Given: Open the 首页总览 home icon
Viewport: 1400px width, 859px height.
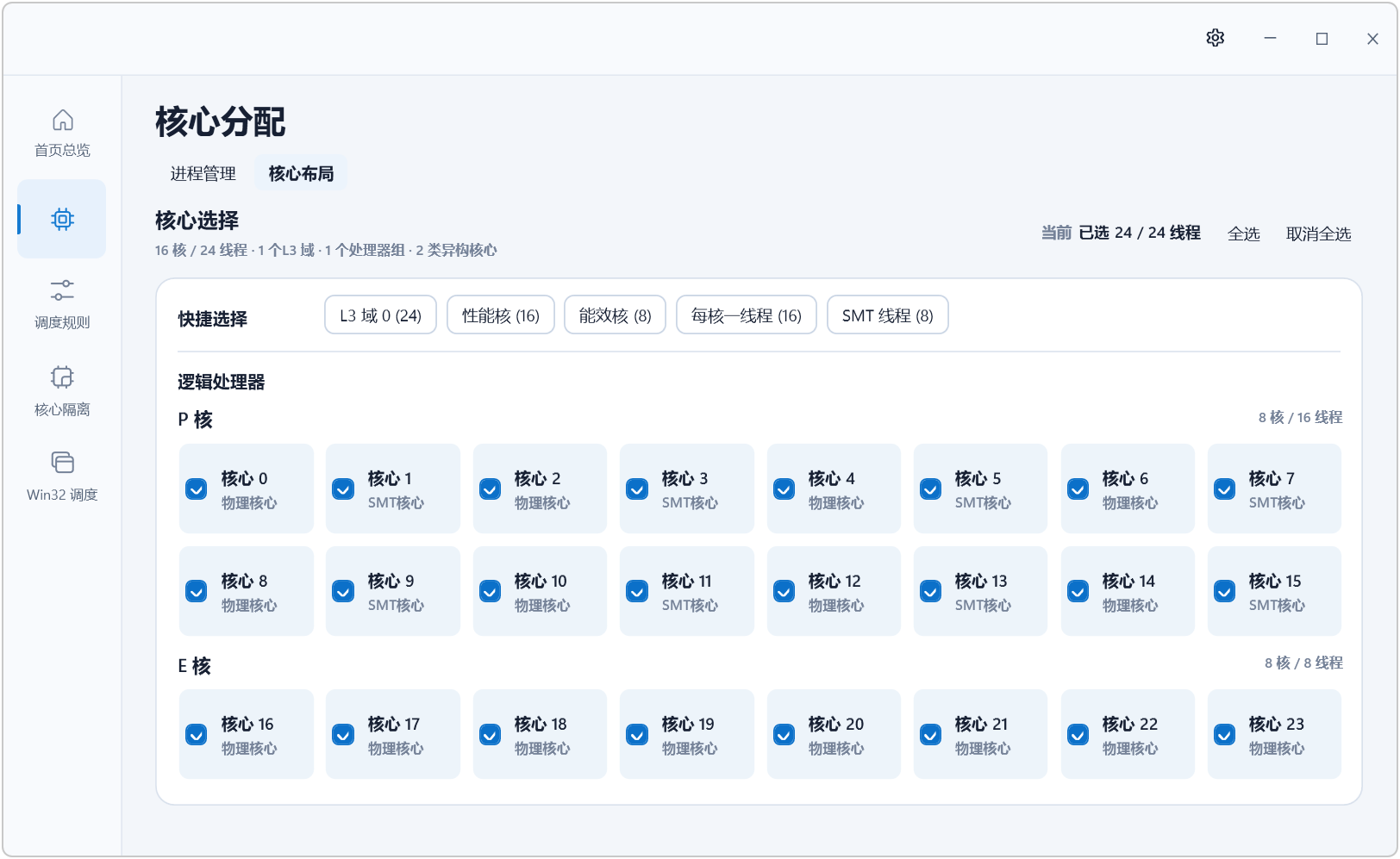Looking at the screenshot, I should [62, 120].
